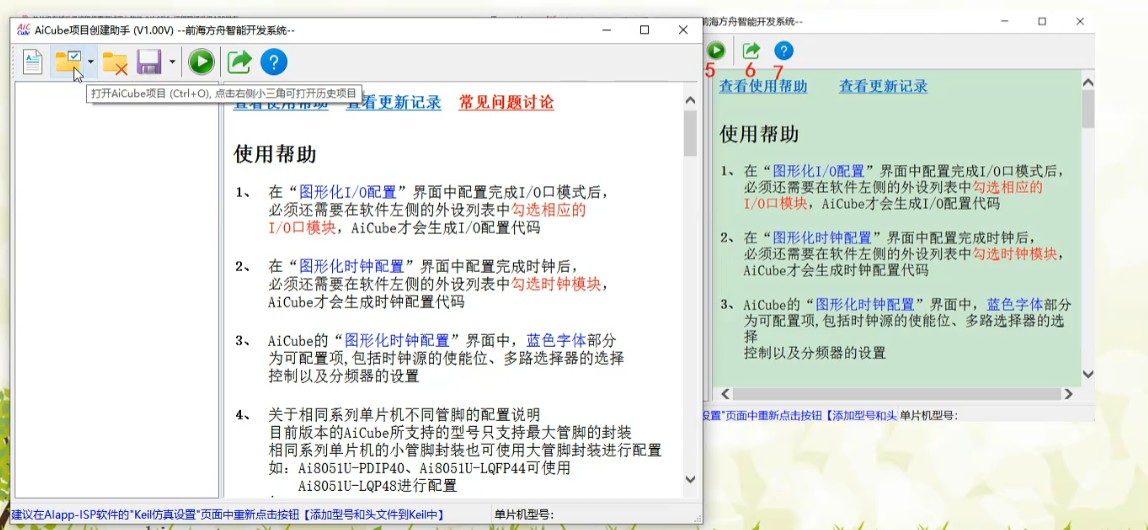Open an AiCube project folder icon
The width and height of the screenshot is (1148, 530).
coord(68,61)
